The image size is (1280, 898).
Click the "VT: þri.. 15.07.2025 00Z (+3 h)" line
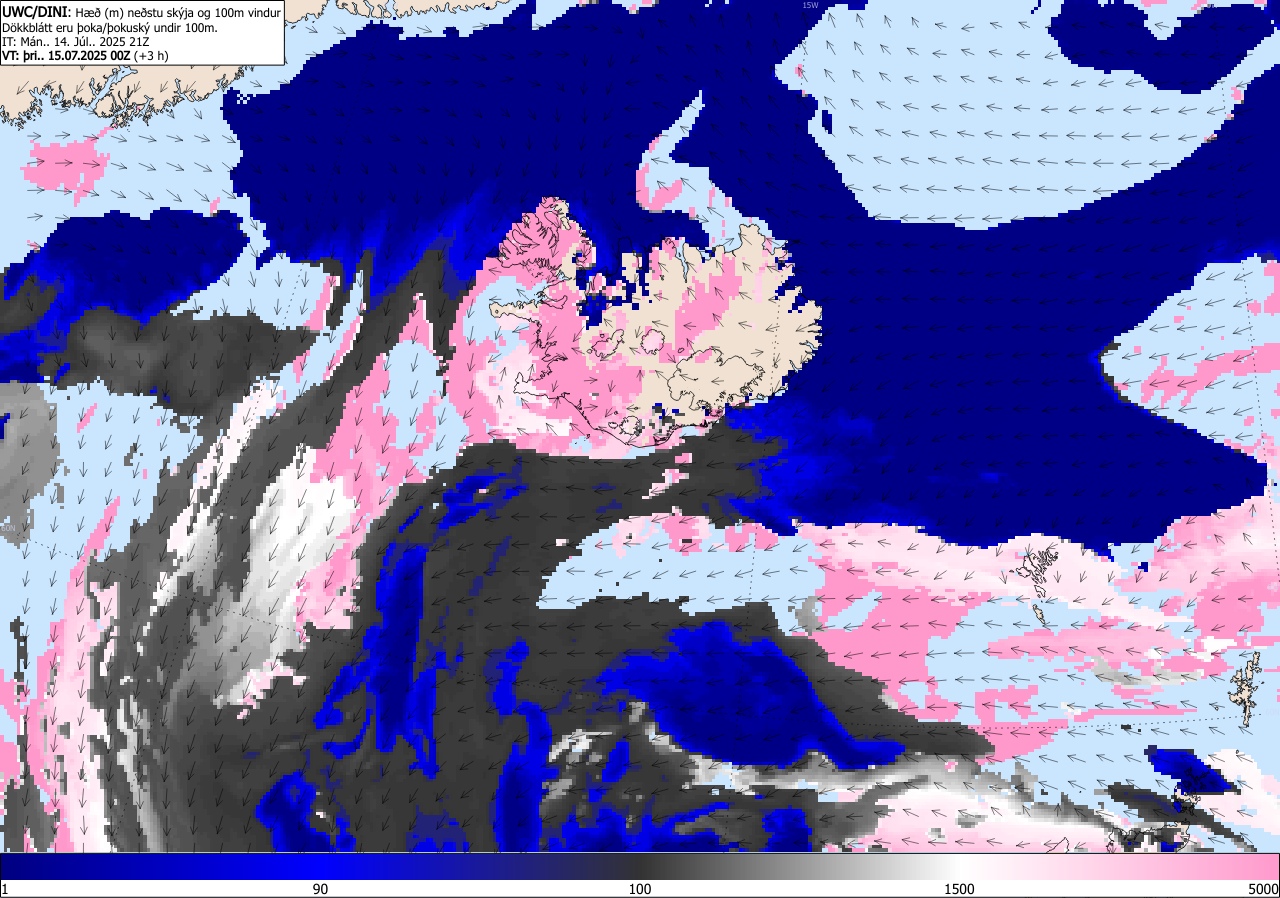pyautogui.click(x=85, y=56)
